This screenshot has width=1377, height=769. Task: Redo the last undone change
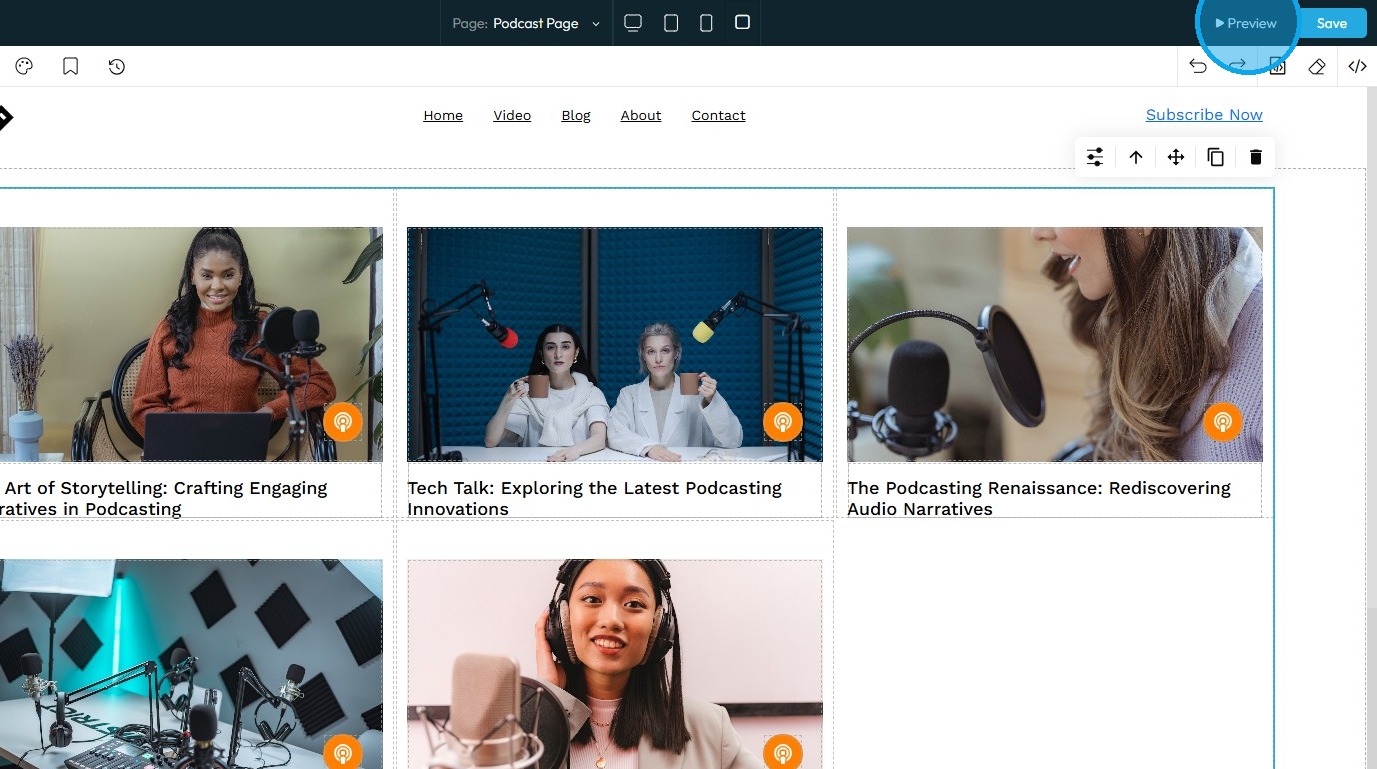click(1238, 66)
